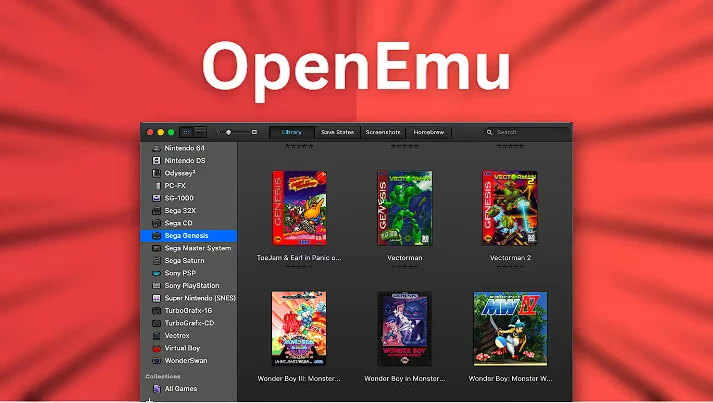
Task: Switch to grid view in toolbar
Action: coord(186,132)
